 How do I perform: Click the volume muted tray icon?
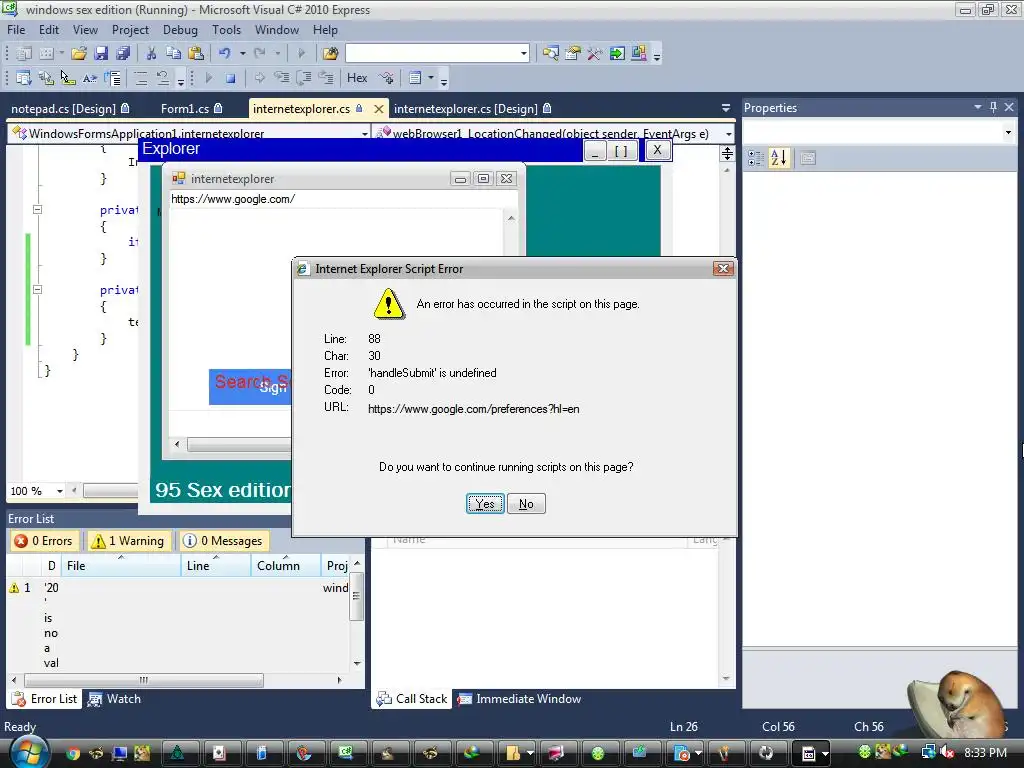tap(948, 752)
